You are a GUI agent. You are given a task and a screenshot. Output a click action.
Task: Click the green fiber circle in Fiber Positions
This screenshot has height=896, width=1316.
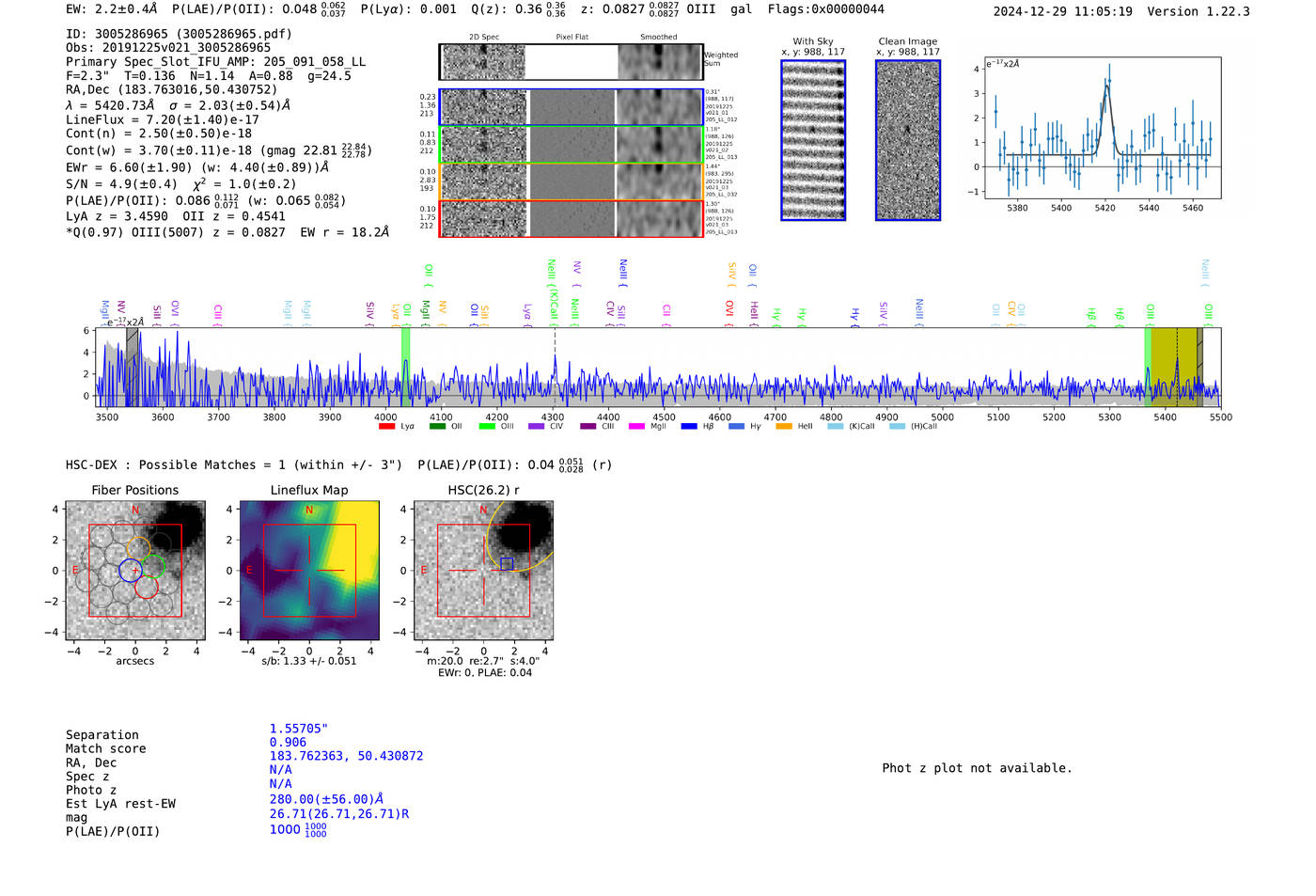pos(153,566)
